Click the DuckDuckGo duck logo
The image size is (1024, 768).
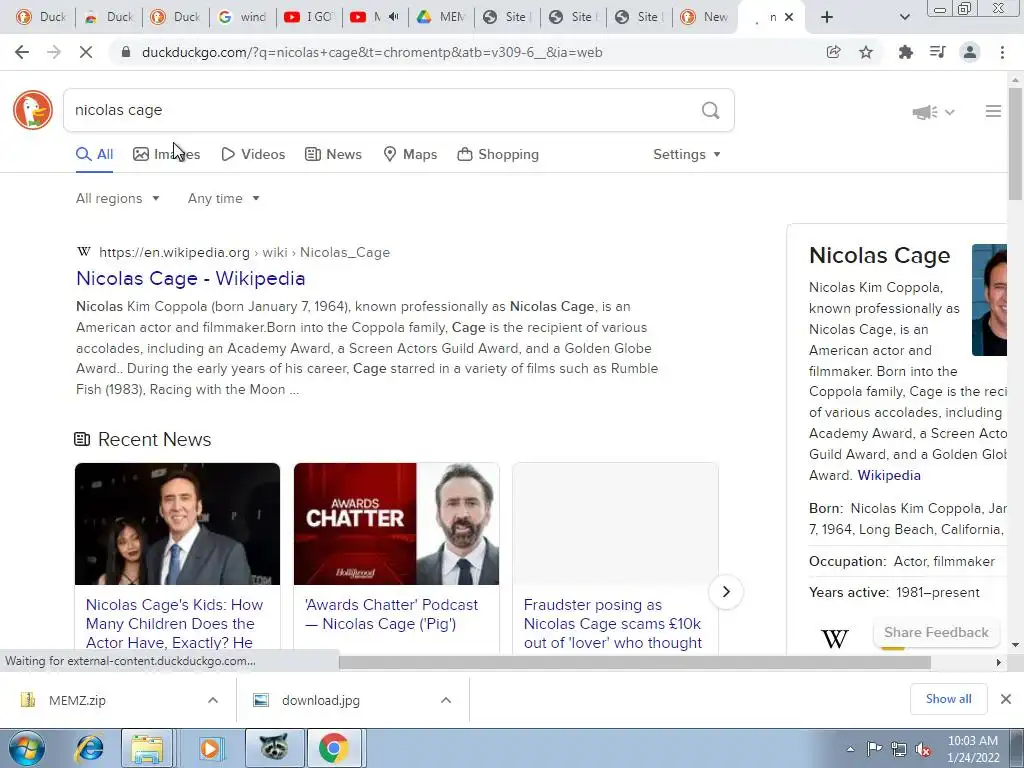click(x=33, y=110)
